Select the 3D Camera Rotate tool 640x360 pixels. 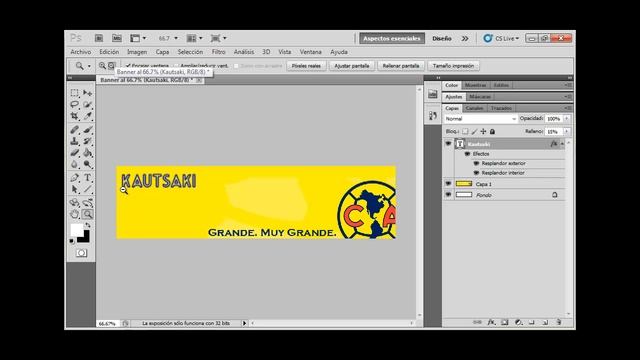pos(87,202)
